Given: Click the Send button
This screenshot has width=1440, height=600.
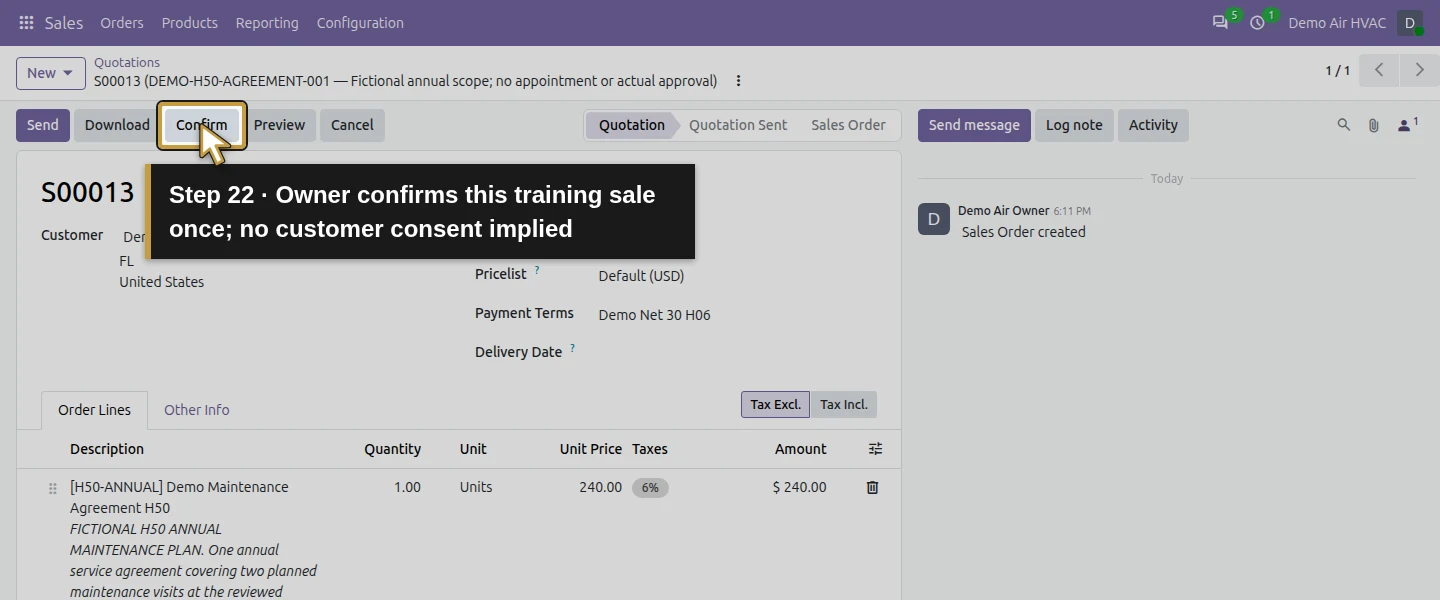Looking at the screenshot, I should [x=43, y=125].
